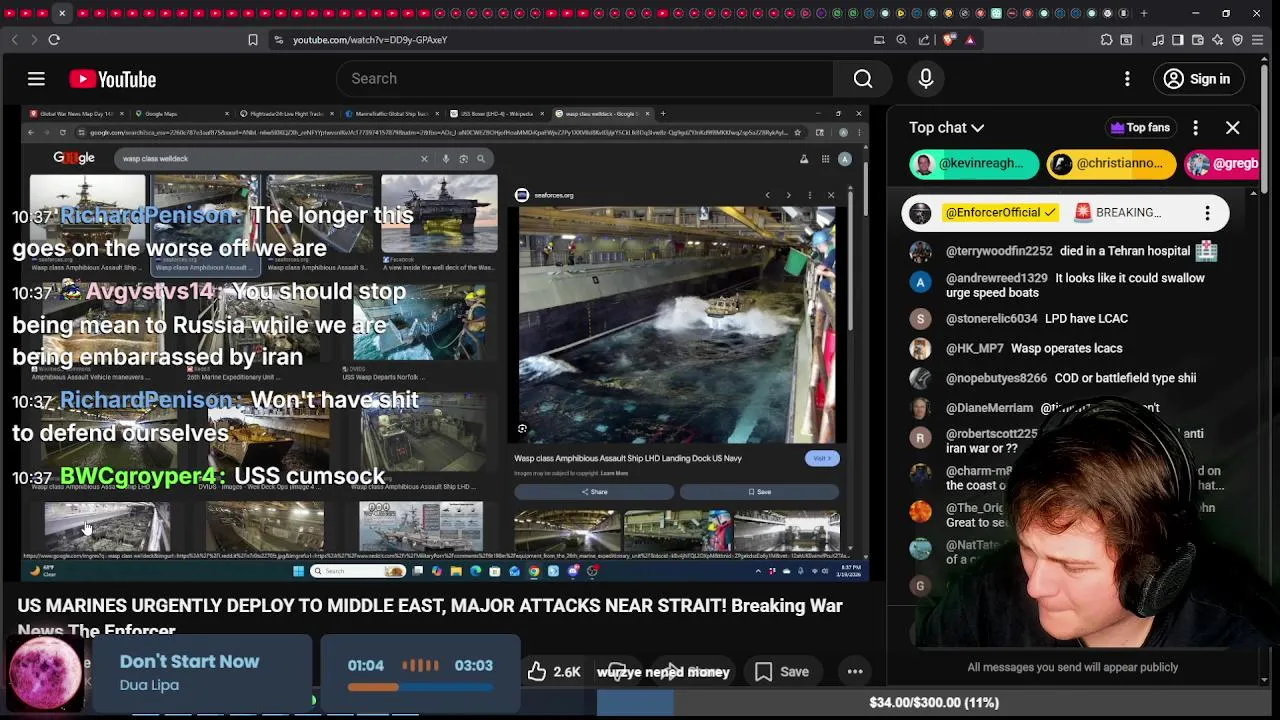This screenshot has height=720, width=1280.
Task: Click the $34.00/$300.00 donation goal bar
Action: (934, 703)
